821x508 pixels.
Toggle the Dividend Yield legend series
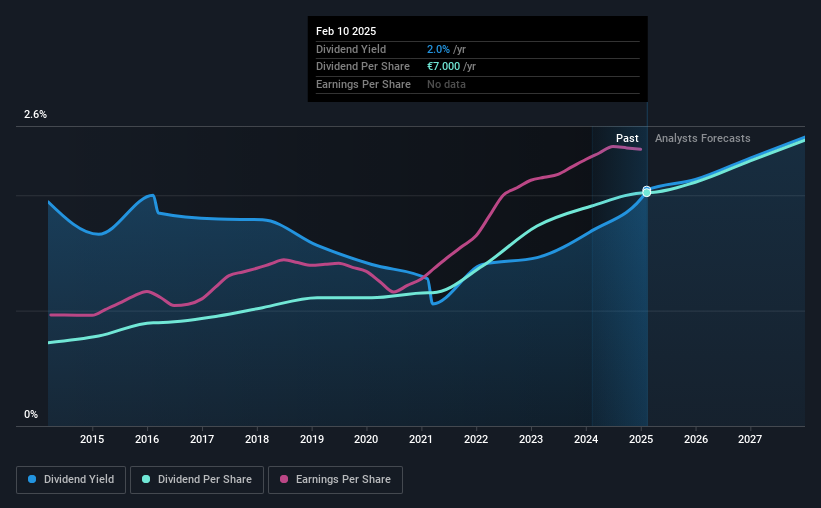pos(71,480)
